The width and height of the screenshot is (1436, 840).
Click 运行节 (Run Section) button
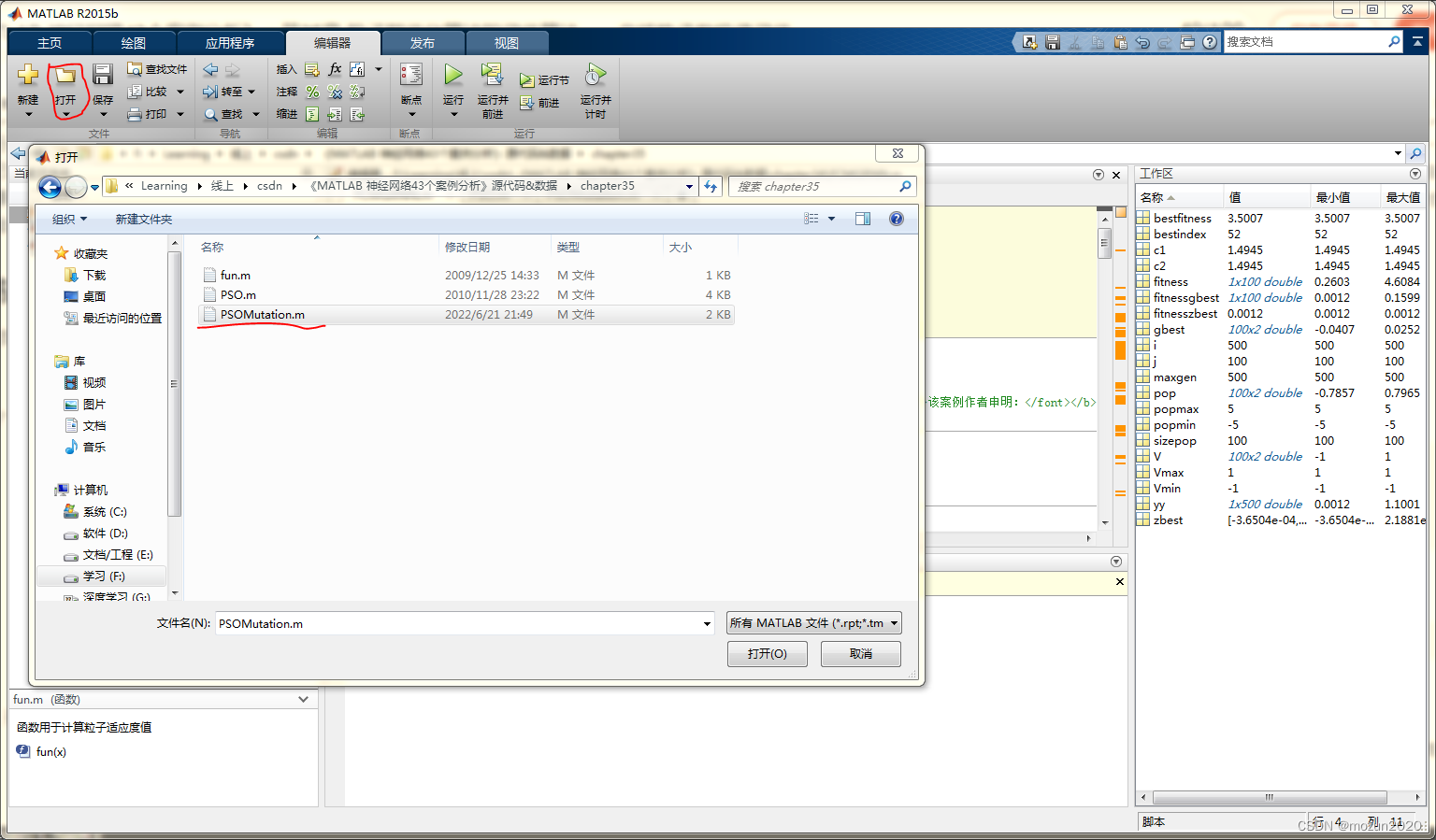point(544,80)
